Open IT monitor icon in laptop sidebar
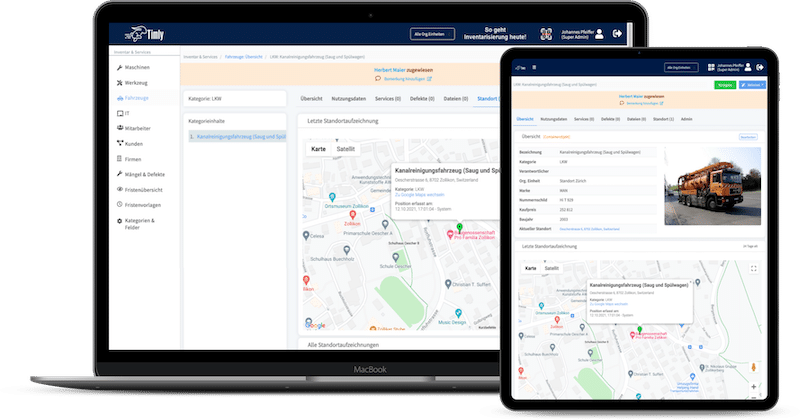The height and width of the screenshot is (420, 800). pos(120,113)
